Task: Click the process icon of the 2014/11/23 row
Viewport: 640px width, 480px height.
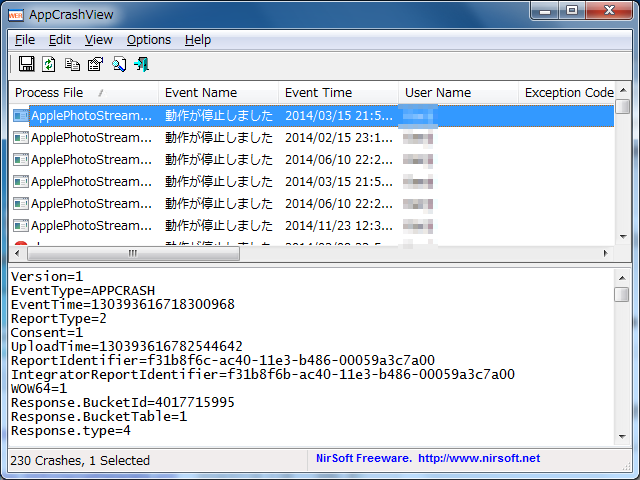Action: pyautogui.click(x=20, y=225)
